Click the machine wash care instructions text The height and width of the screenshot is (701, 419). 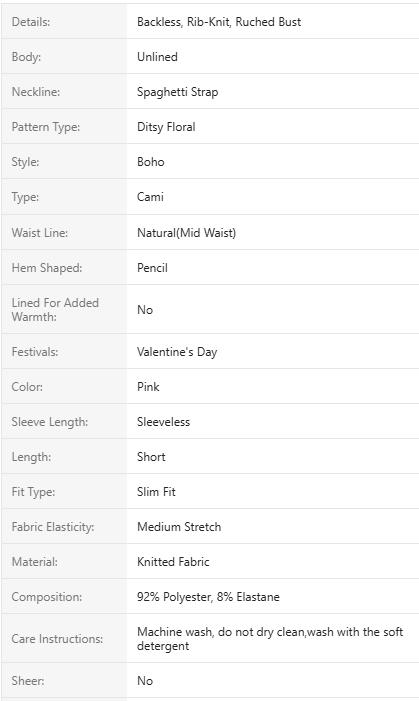[270, 639]
